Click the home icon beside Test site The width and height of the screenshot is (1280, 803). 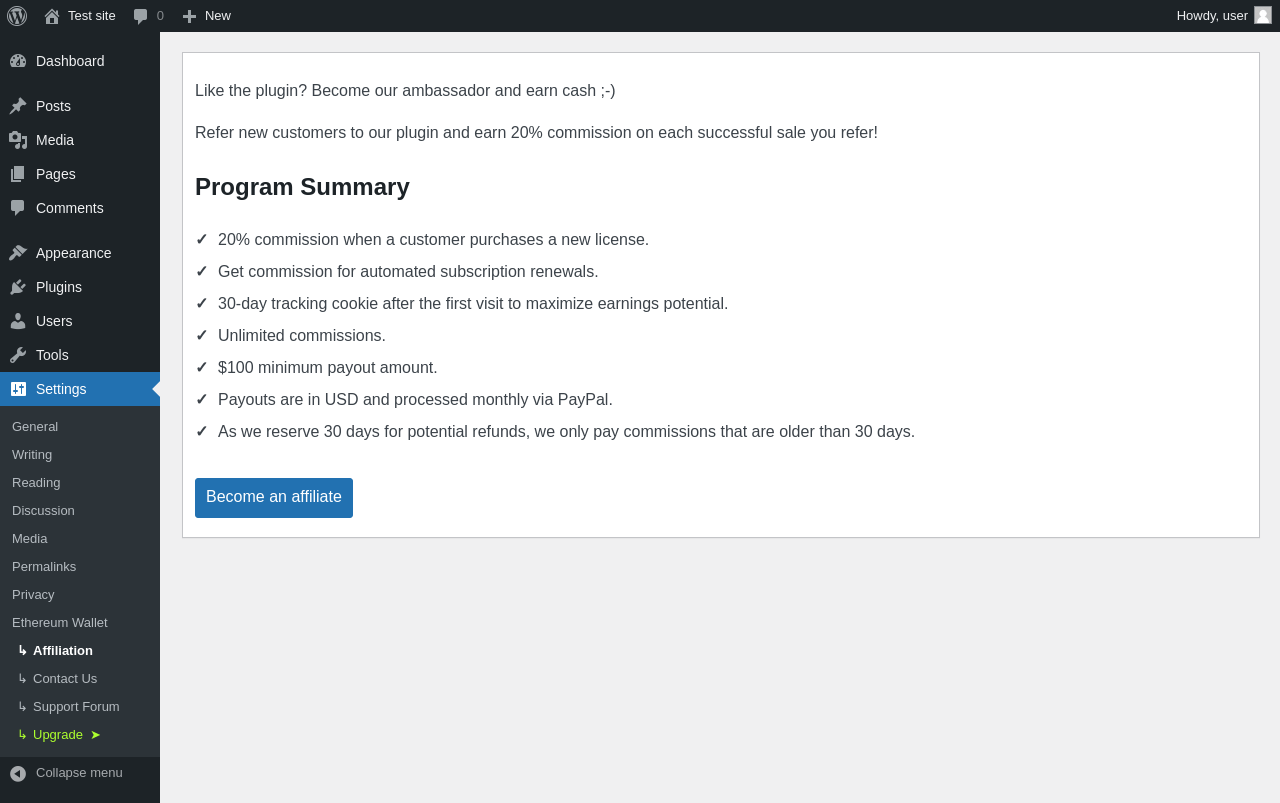point(52,16)
